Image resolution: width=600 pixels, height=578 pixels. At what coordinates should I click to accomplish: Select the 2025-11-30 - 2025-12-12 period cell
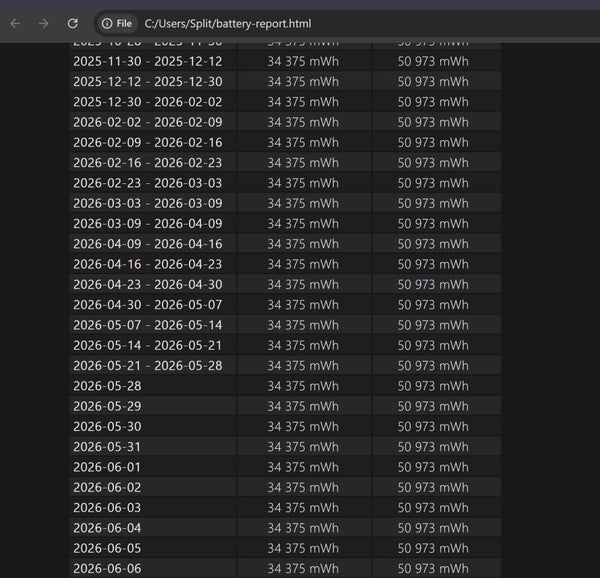[148, 62]
